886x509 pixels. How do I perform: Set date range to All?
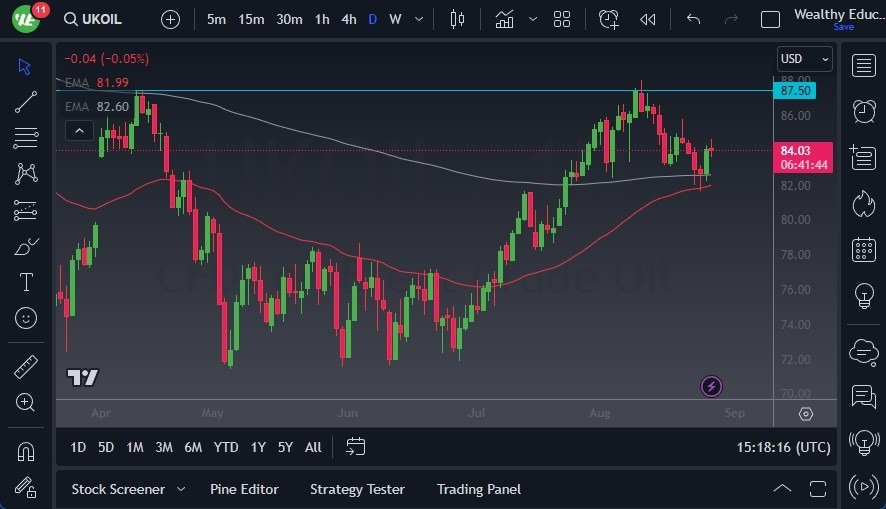[313, 447]
